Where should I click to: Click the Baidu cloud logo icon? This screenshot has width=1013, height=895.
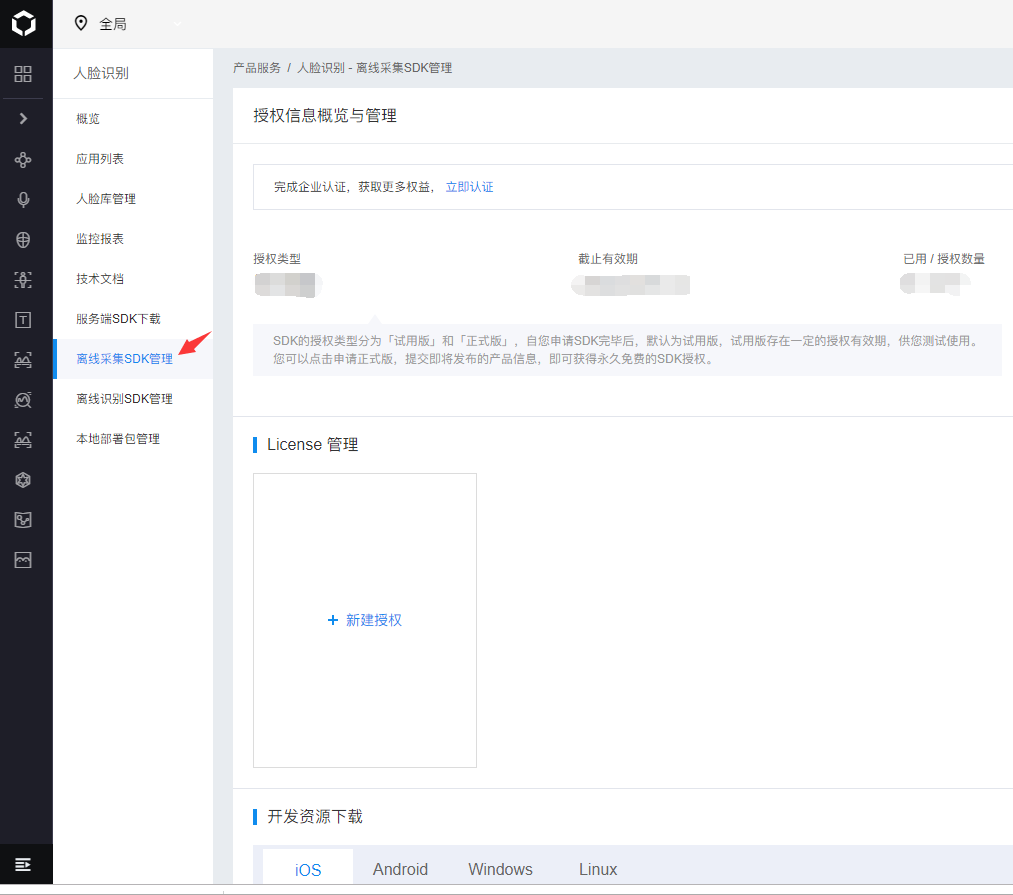pos(24,24)
